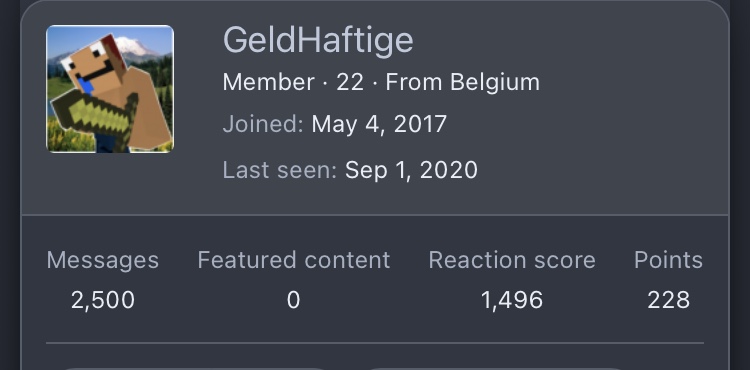The width and height of the screenshot is (750, 370).
Task: Open the 1,496 reaction score value
Action: pyautogui.click(x=512, y=300)
